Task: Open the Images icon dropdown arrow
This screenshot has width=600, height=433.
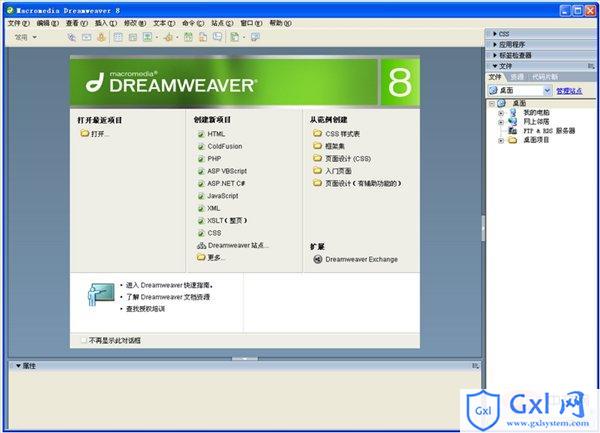Action: click(157, 37)
